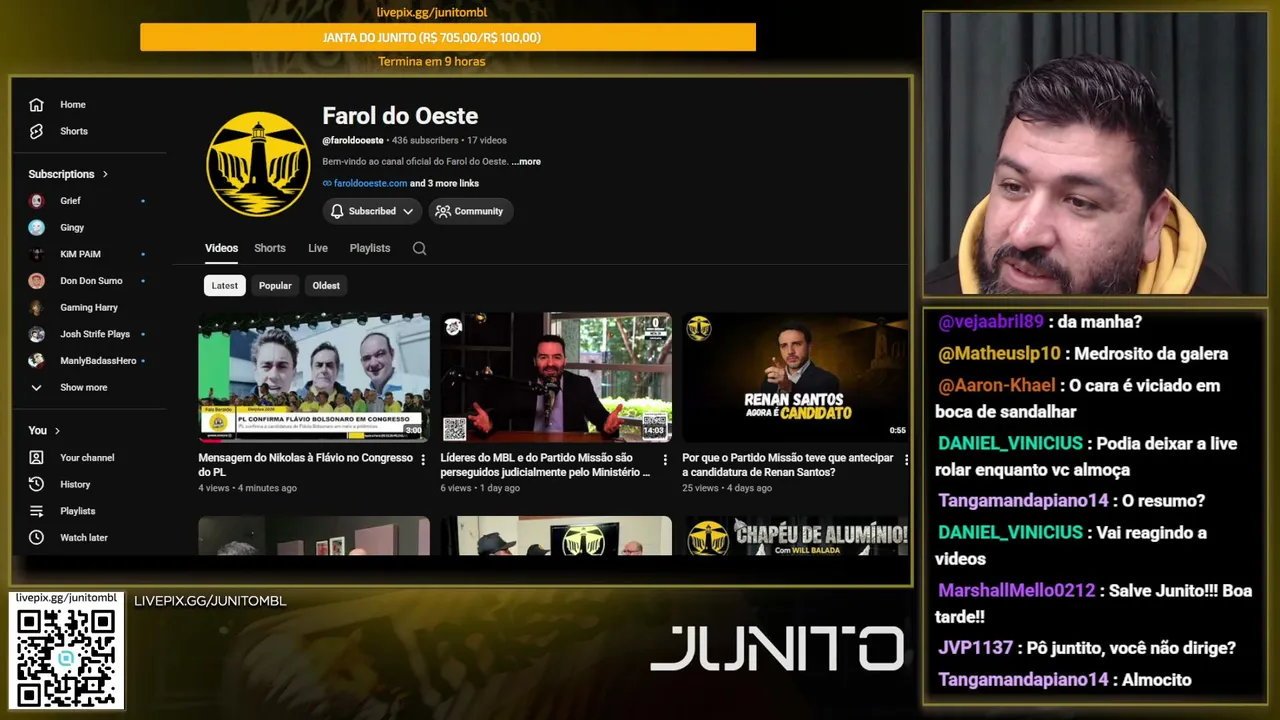1280x720 pixels.
Task: Click the JANTA DO JUNITO donation progress bar
Action: pos(448,38)
